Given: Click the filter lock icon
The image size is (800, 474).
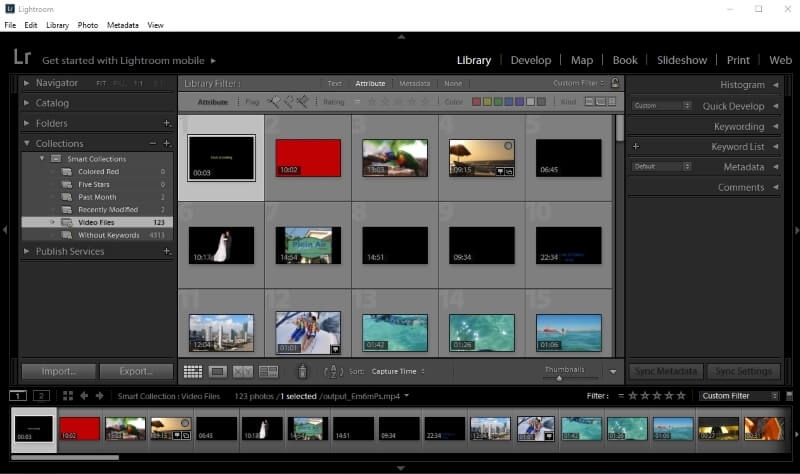Looking at the screenshot, I should 615,83.
